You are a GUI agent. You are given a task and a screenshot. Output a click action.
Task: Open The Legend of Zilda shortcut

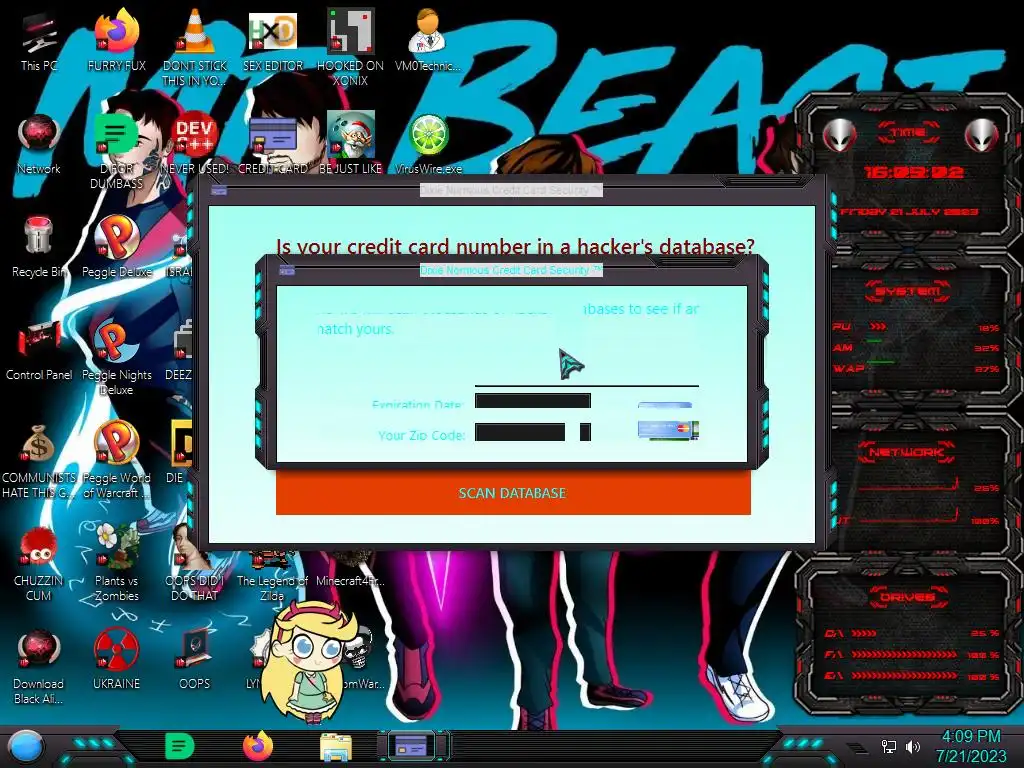click(x=273, y=578)
